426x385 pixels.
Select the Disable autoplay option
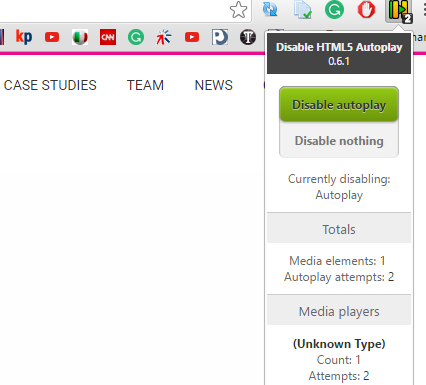pos(339,104)
